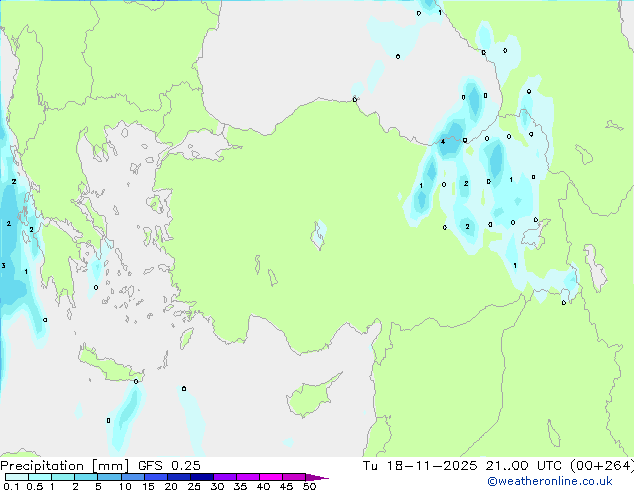The image size is (634, 490).
Task: Click the violet legend swatch between 30 and 35
Action: point(225,477)
